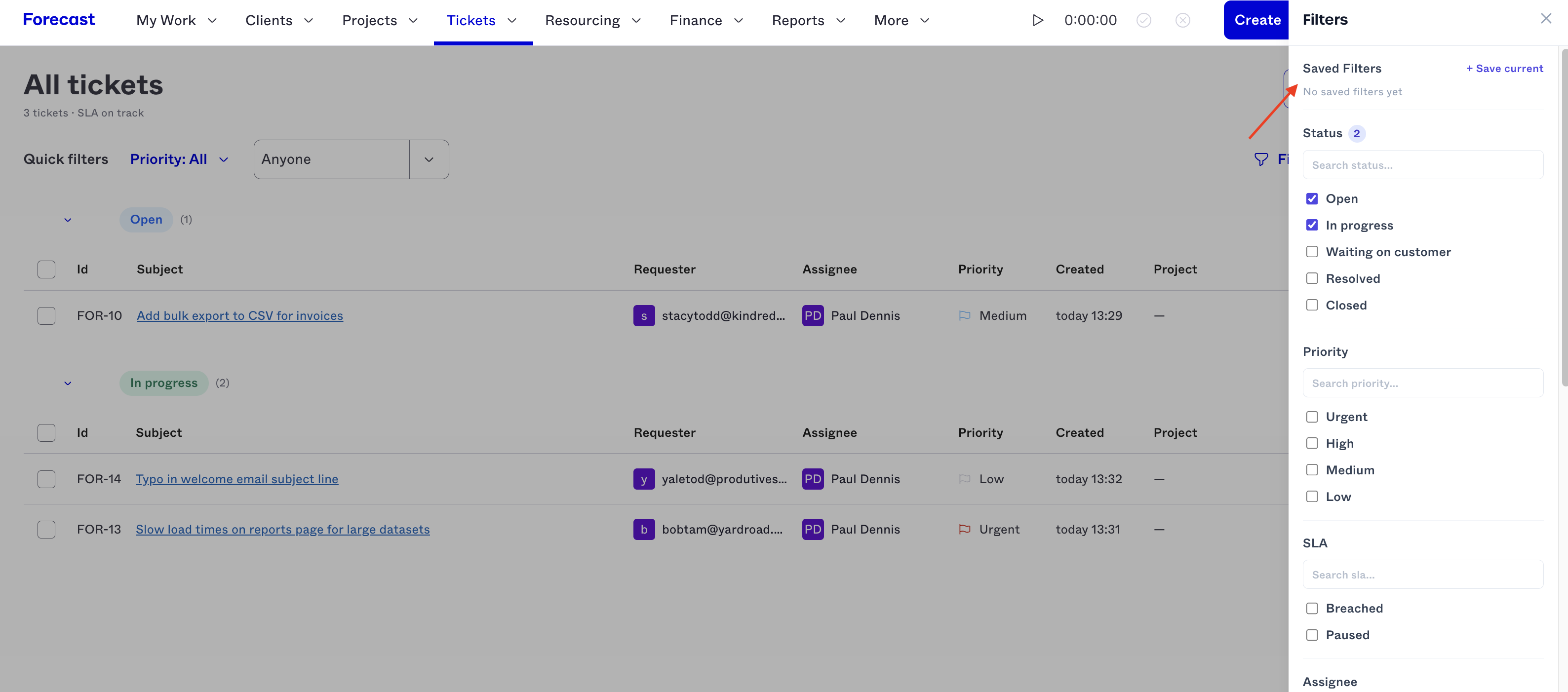The height and width of the screenshot is (692, 1568).
Task: Check the High priority filter
Action: point(1312,444)
